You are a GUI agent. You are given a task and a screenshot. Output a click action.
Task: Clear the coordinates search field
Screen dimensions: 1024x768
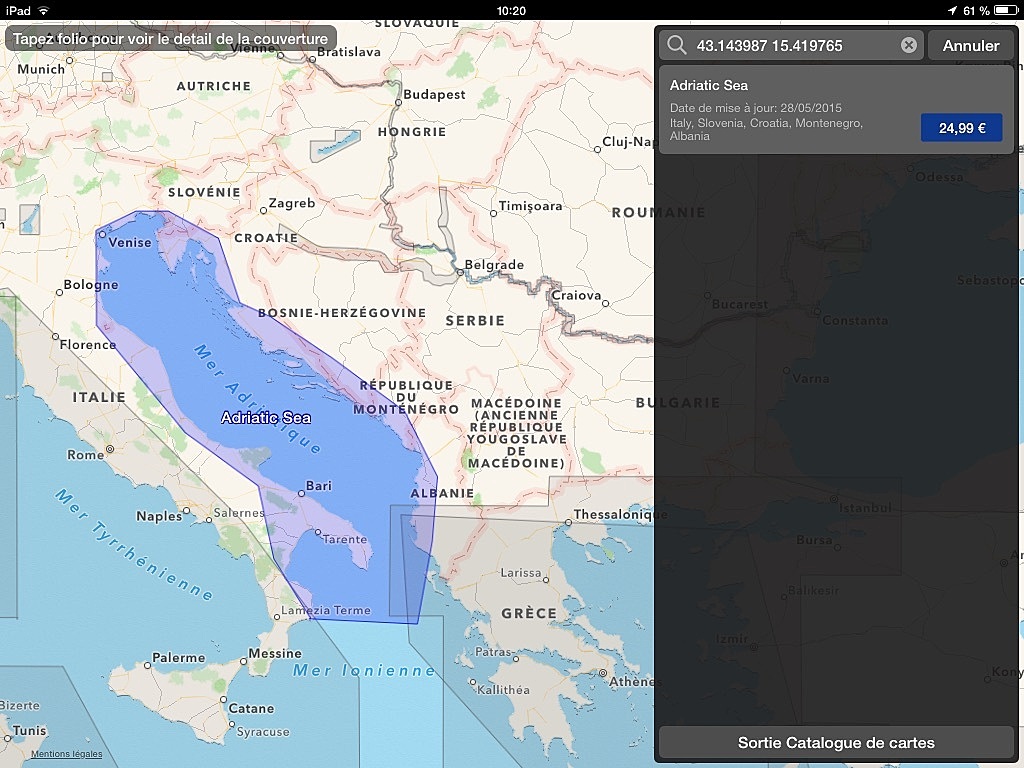tap(908, 45)
